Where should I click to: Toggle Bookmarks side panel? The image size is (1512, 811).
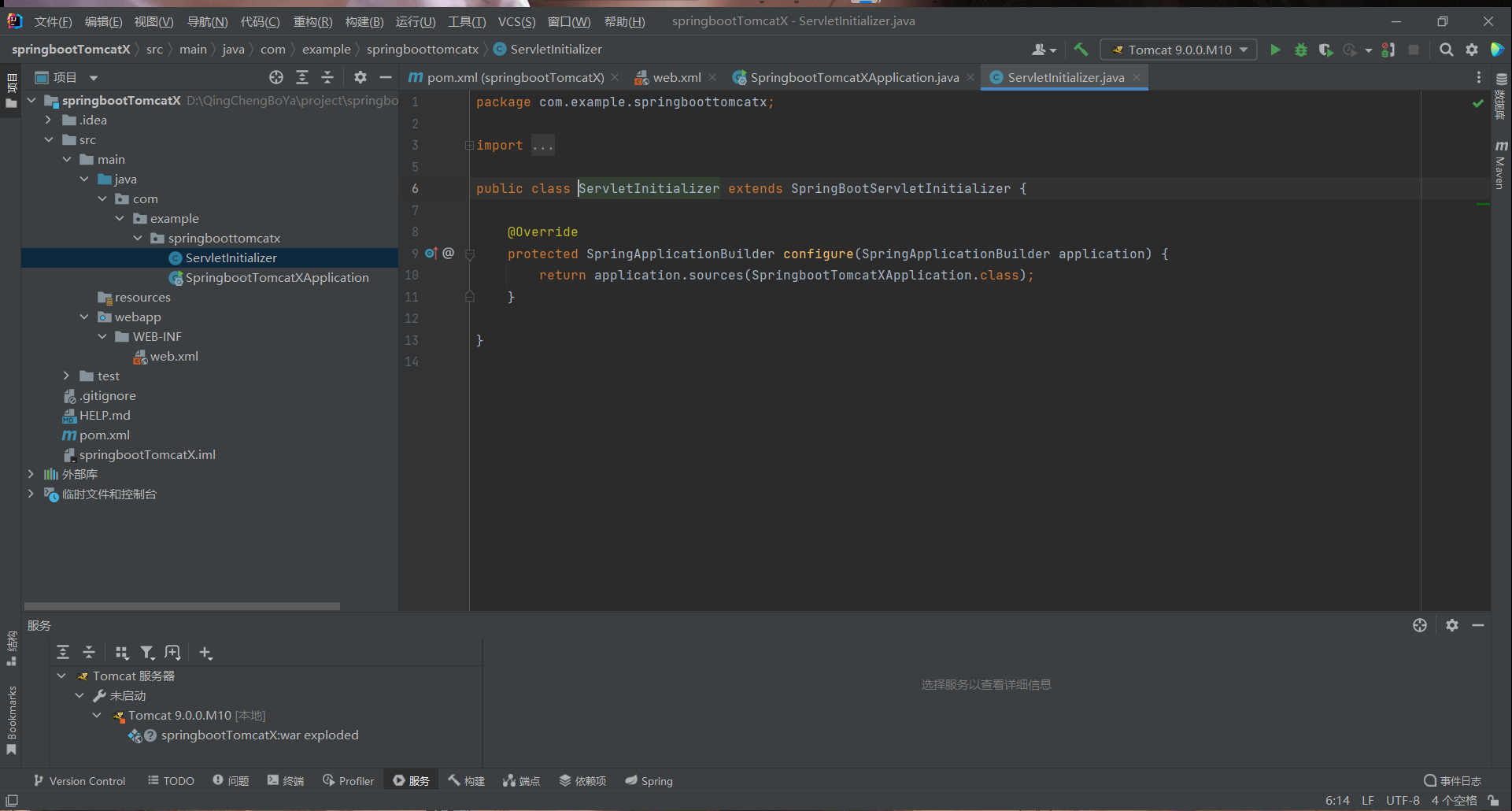coord(11,720)
